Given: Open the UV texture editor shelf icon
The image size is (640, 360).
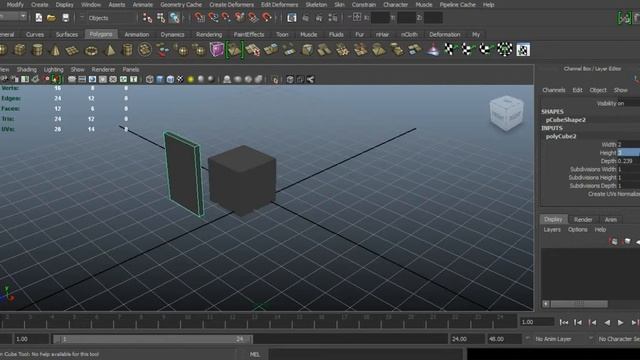Looking at the screenshot, I should pos(523,49).
